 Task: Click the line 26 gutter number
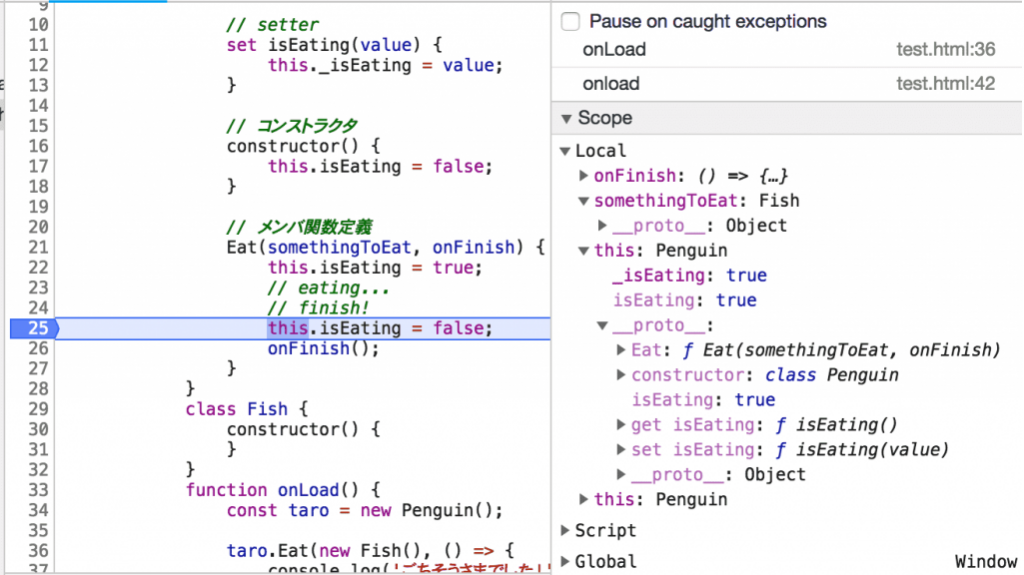(38, 348)
